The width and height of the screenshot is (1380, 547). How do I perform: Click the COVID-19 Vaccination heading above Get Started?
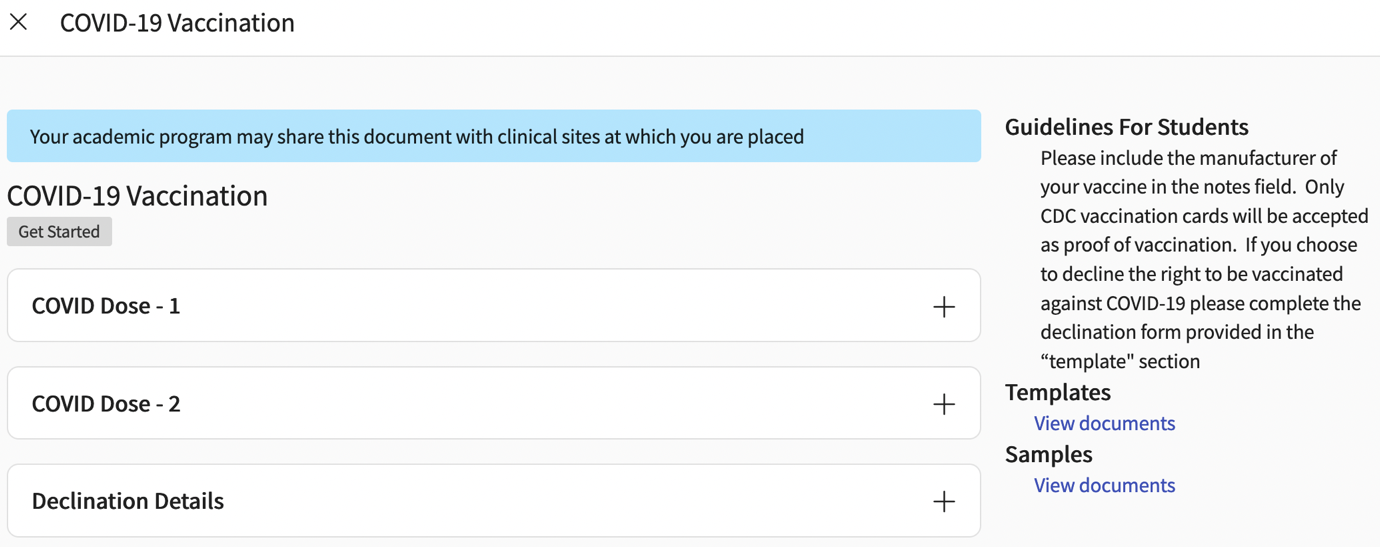point(137,196)
